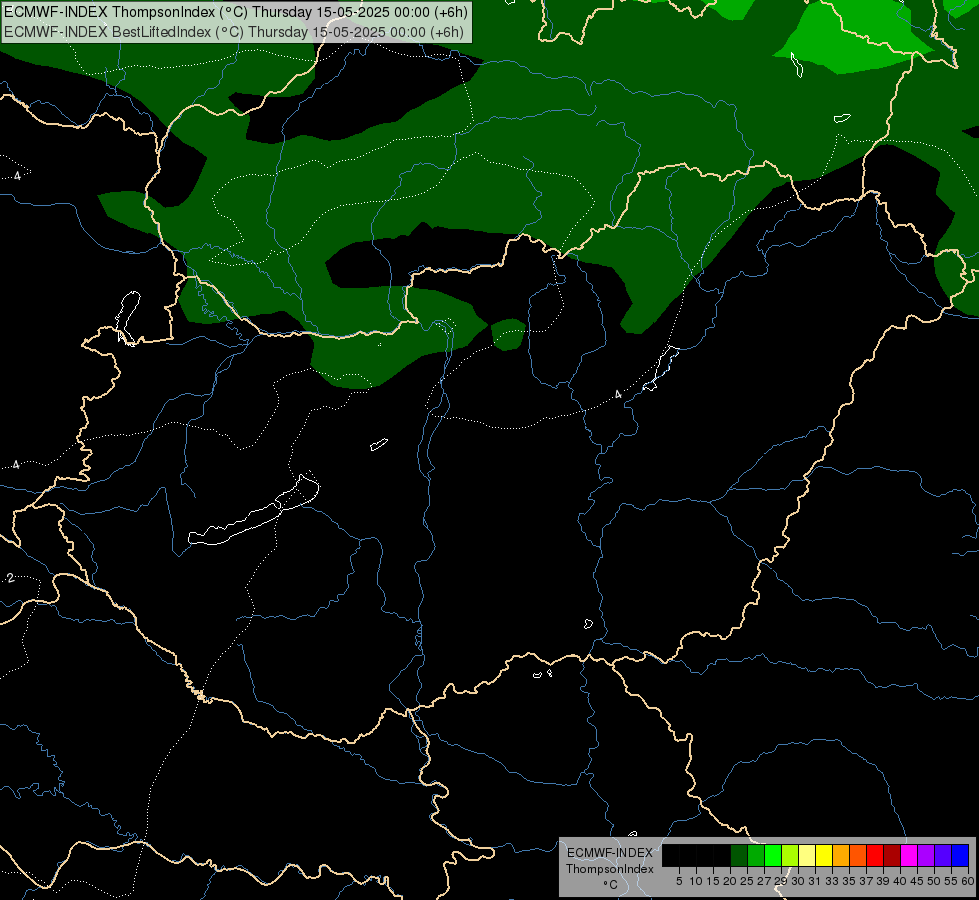Click legend tick value 31

[x=815, y=881]
